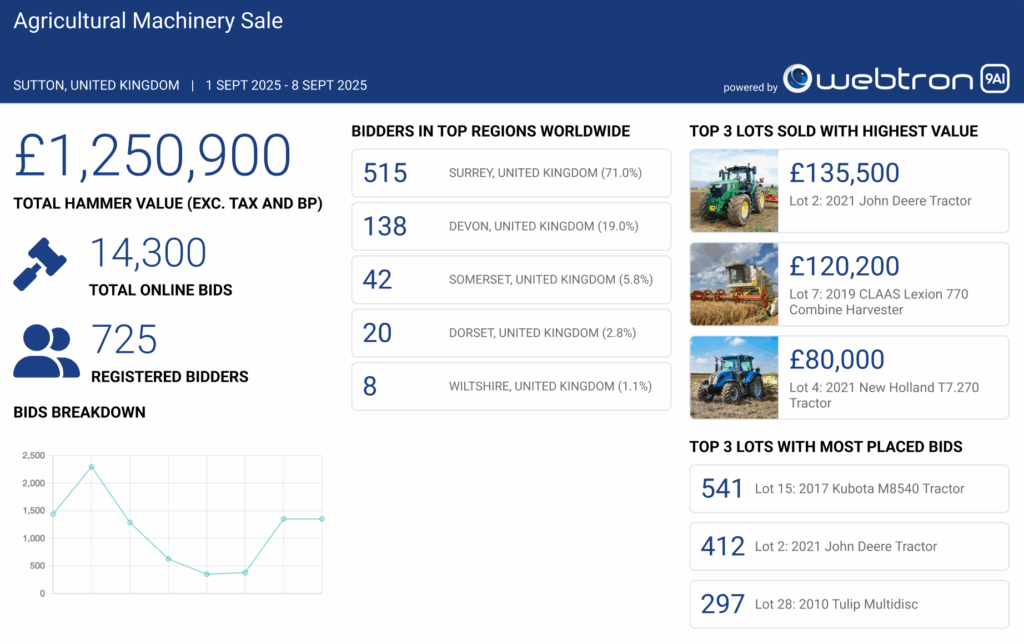Click the Webtron logo

pyautogui.click(x=878, y=80)
